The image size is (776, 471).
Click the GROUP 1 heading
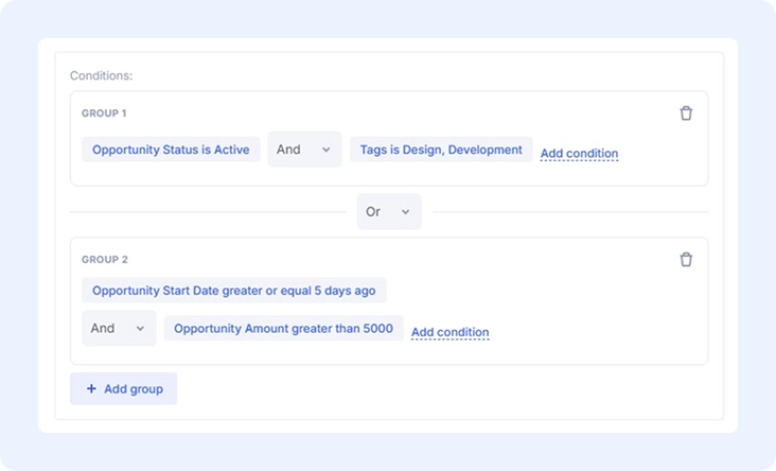coord(104,113)
